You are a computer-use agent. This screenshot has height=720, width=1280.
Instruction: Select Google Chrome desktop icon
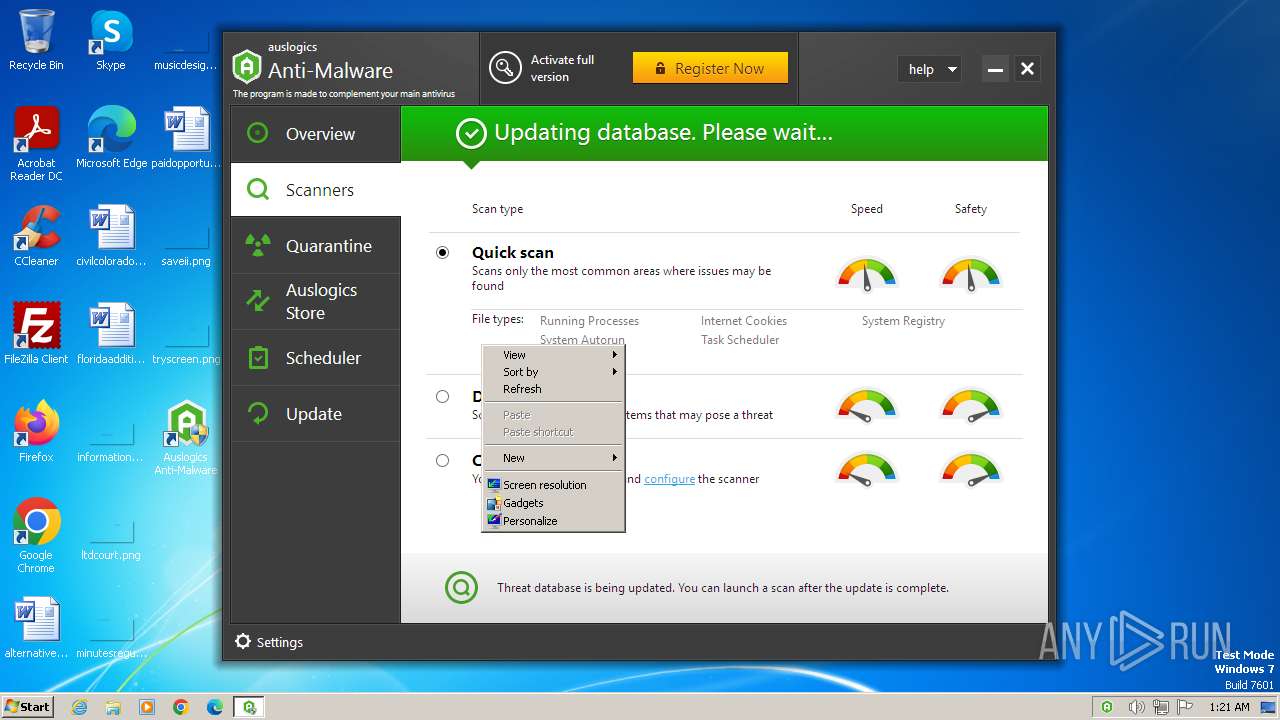36,535
